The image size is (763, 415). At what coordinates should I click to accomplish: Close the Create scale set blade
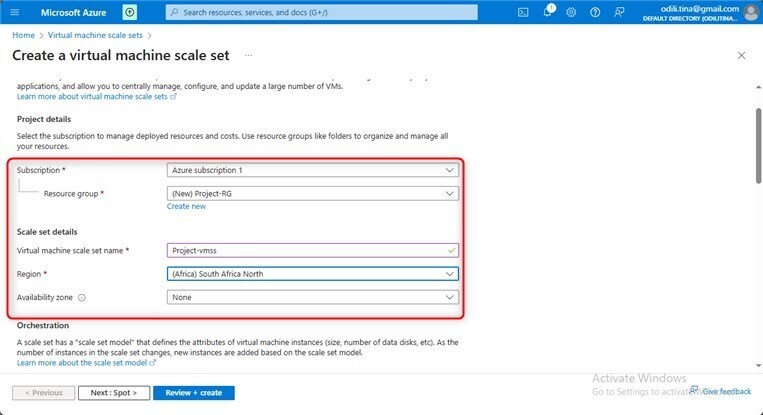coord(741,55)
